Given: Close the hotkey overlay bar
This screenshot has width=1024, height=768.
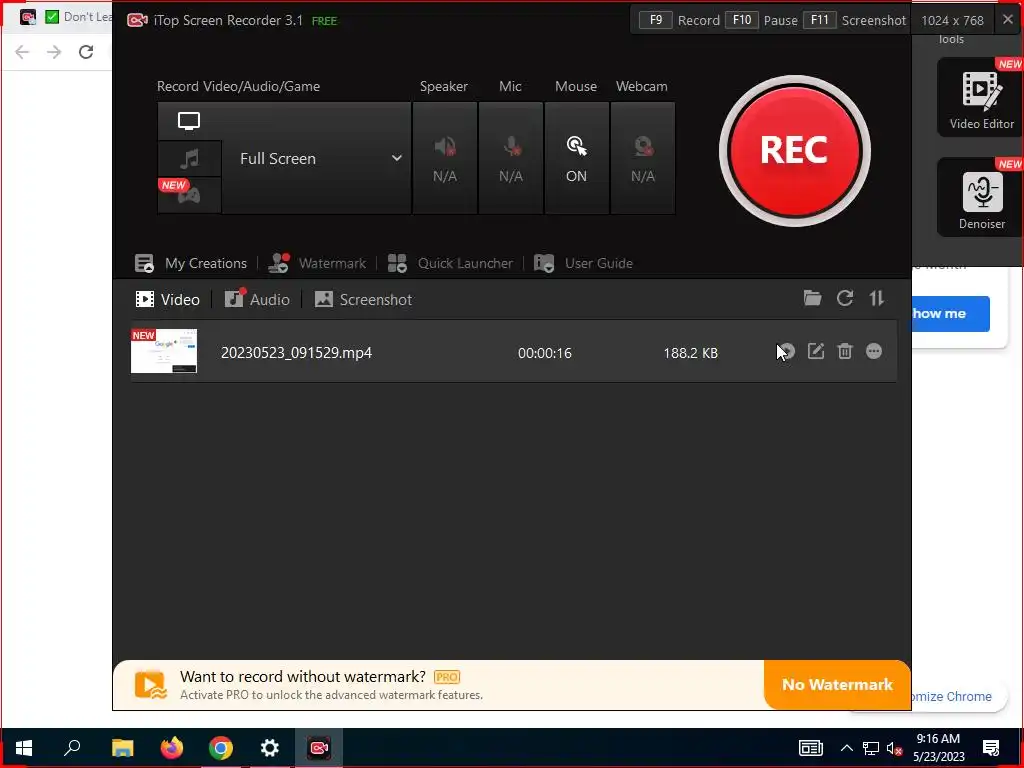Looking at the screenshot, I should 1008,20.
